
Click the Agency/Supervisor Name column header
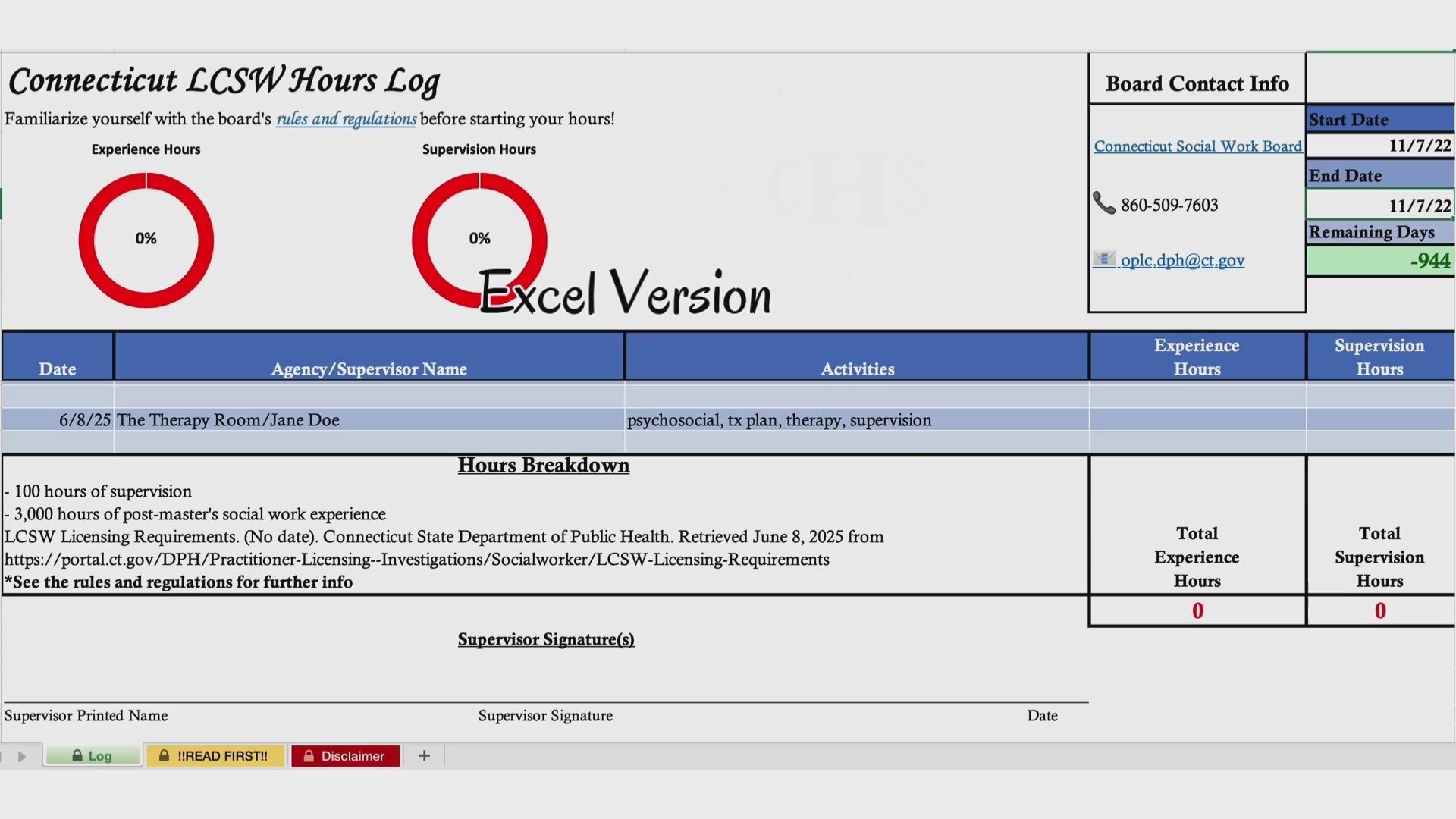point(369,356)
